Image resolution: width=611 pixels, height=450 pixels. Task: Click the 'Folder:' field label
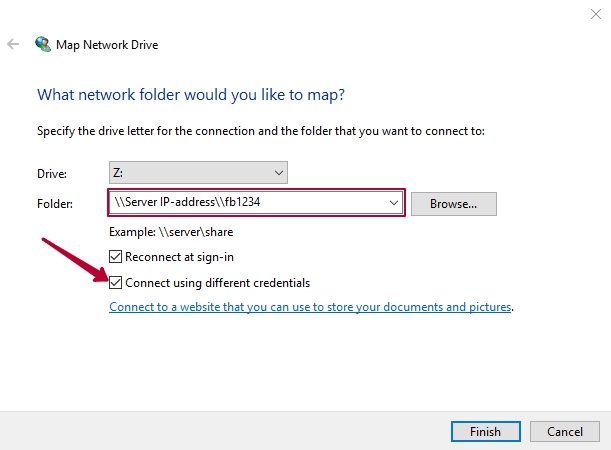click(x=55, y=204)
